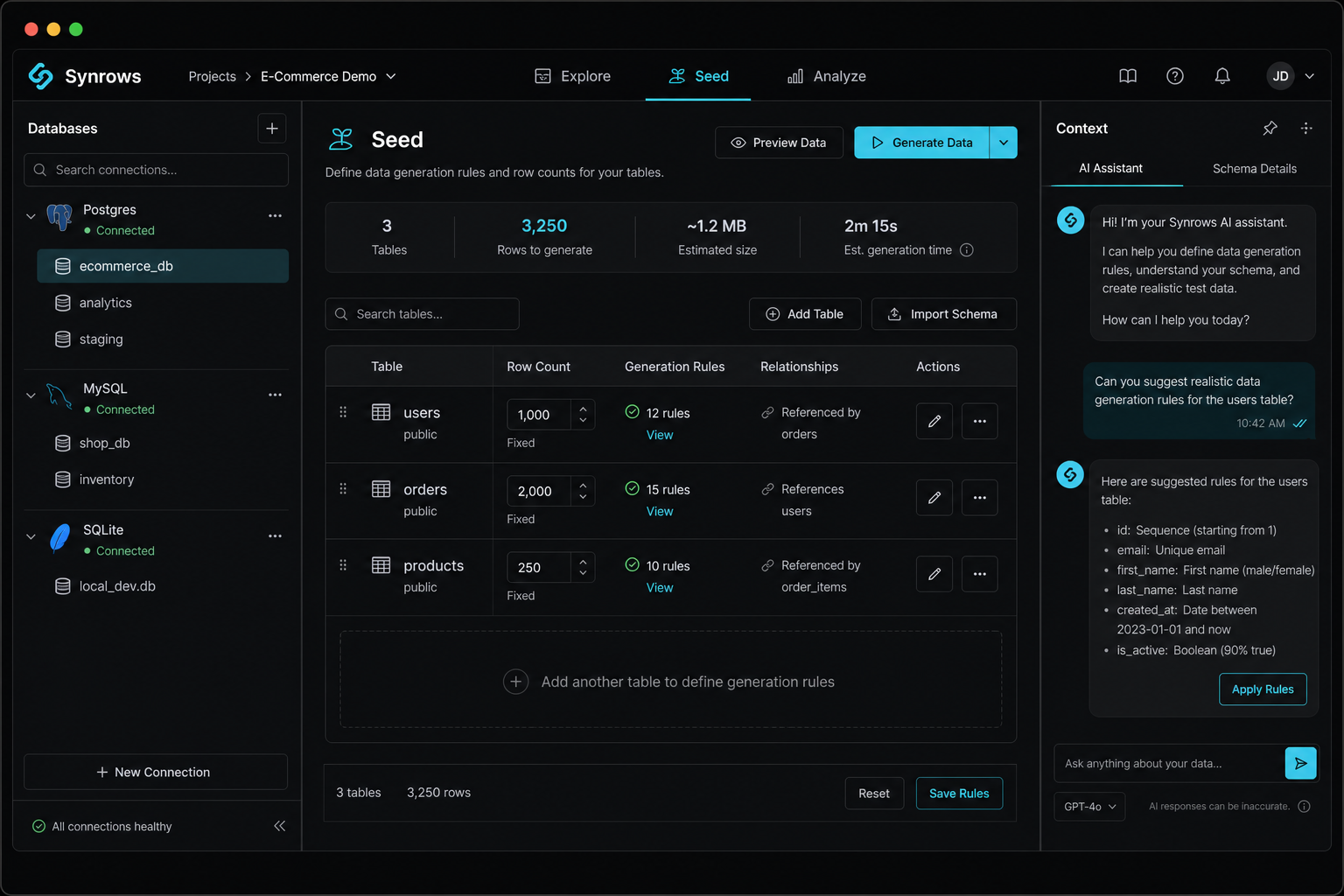Save Rules for the tables
Screen dimensions: 1344x896
(959, 794)
